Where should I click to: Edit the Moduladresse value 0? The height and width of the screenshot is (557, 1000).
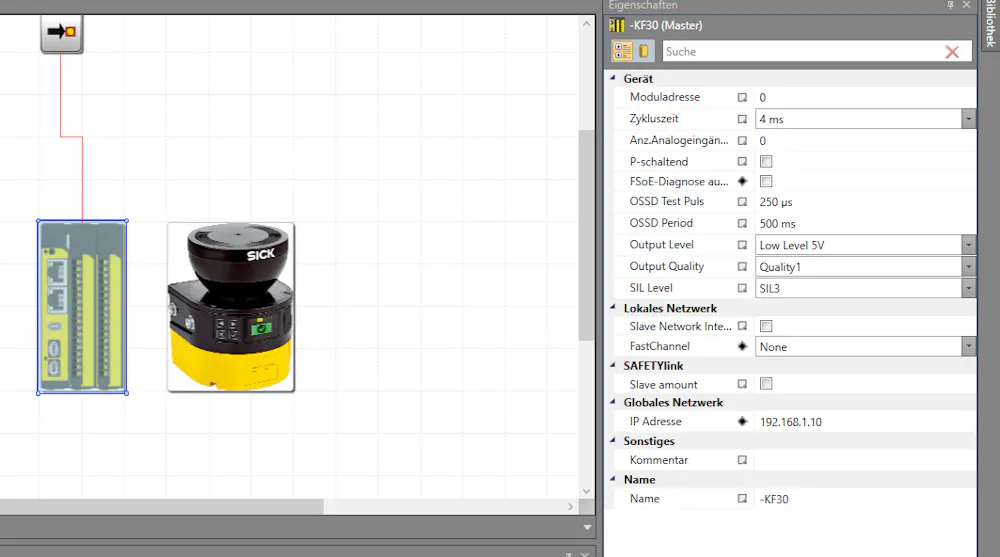tap(865, 98)
